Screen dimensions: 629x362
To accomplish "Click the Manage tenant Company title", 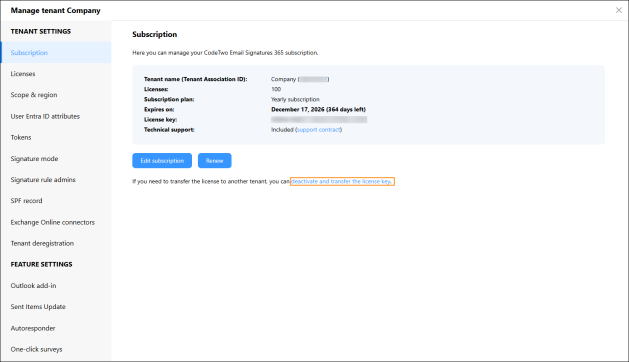I will 55,10.
